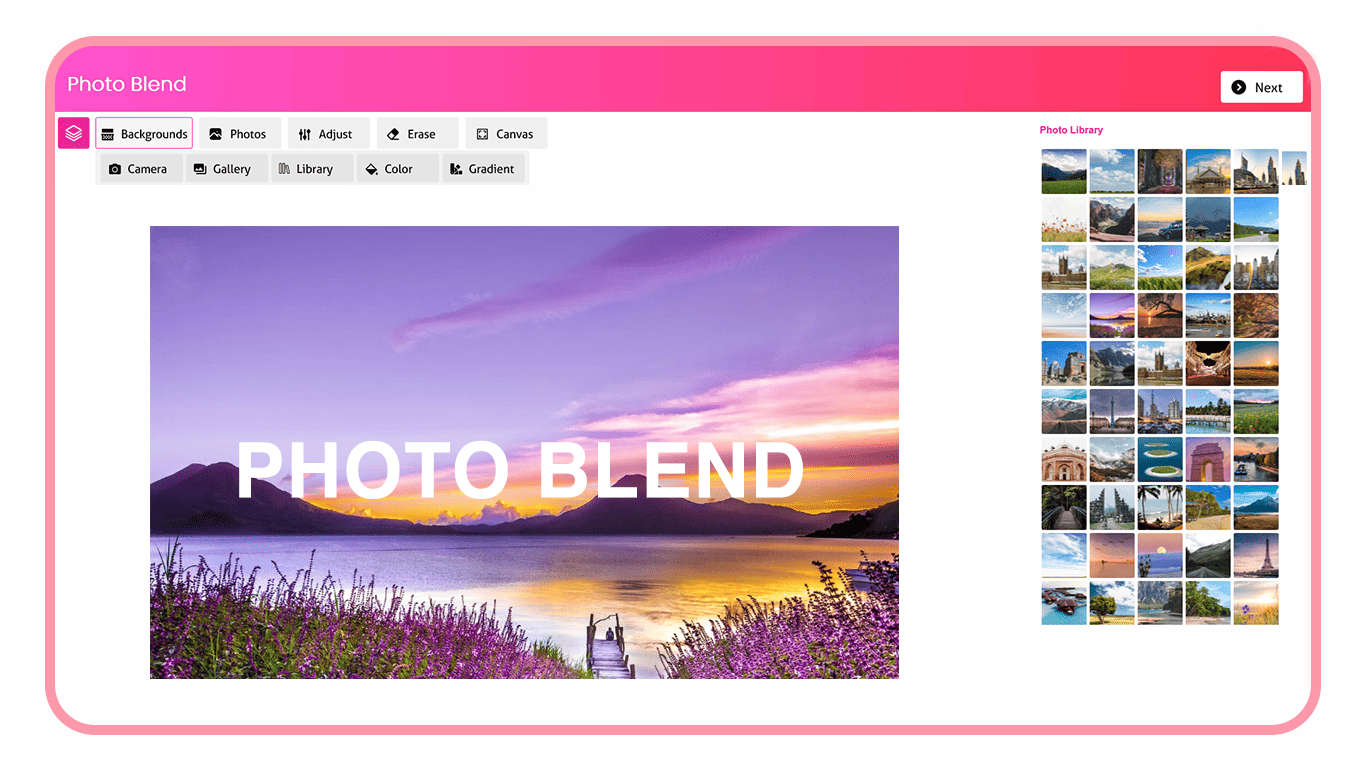Screen dimensions: 1366x768
Task: Pick the palm trees beach thumbnail
Action: click(1159, 507)
